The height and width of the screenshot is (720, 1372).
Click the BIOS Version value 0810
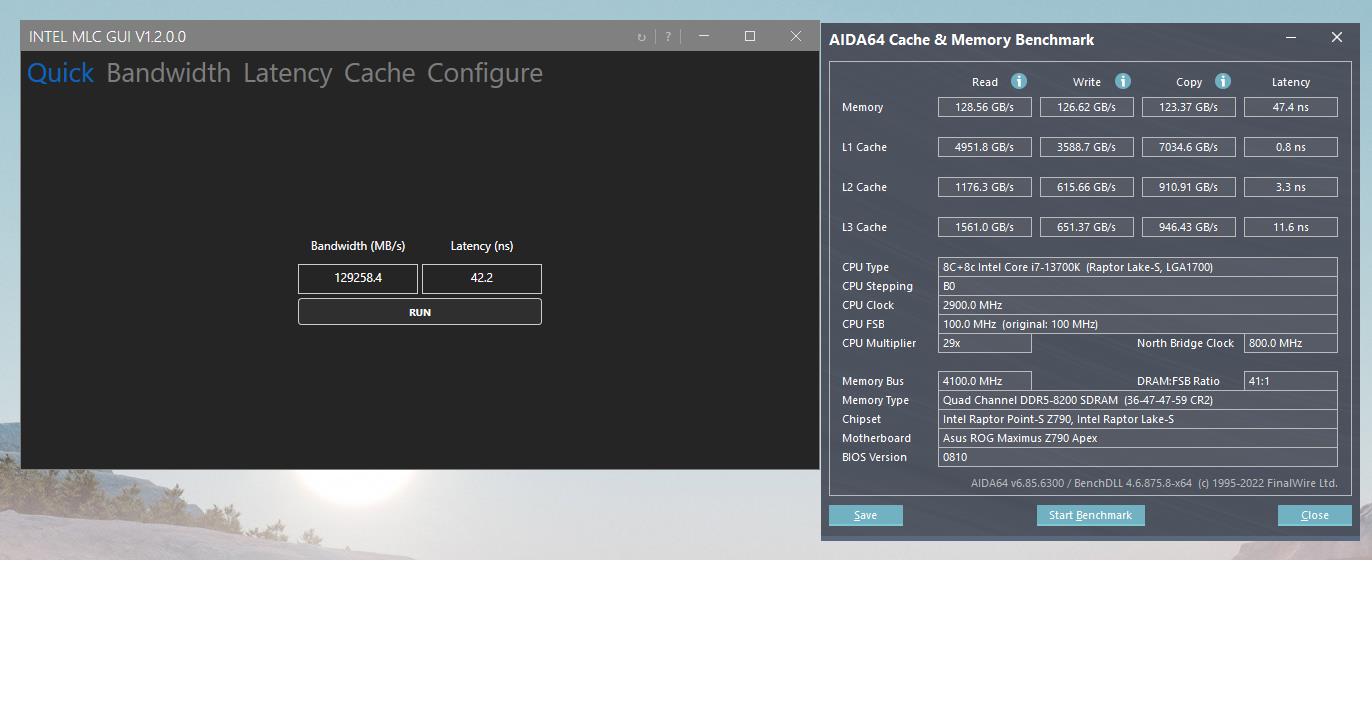click(x=1138, y=457)
